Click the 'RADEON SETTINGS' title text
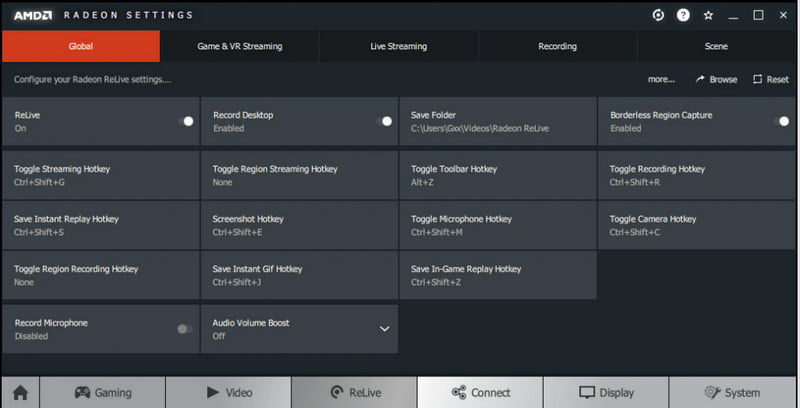This screenshot has width=800, height=408. 128,15
